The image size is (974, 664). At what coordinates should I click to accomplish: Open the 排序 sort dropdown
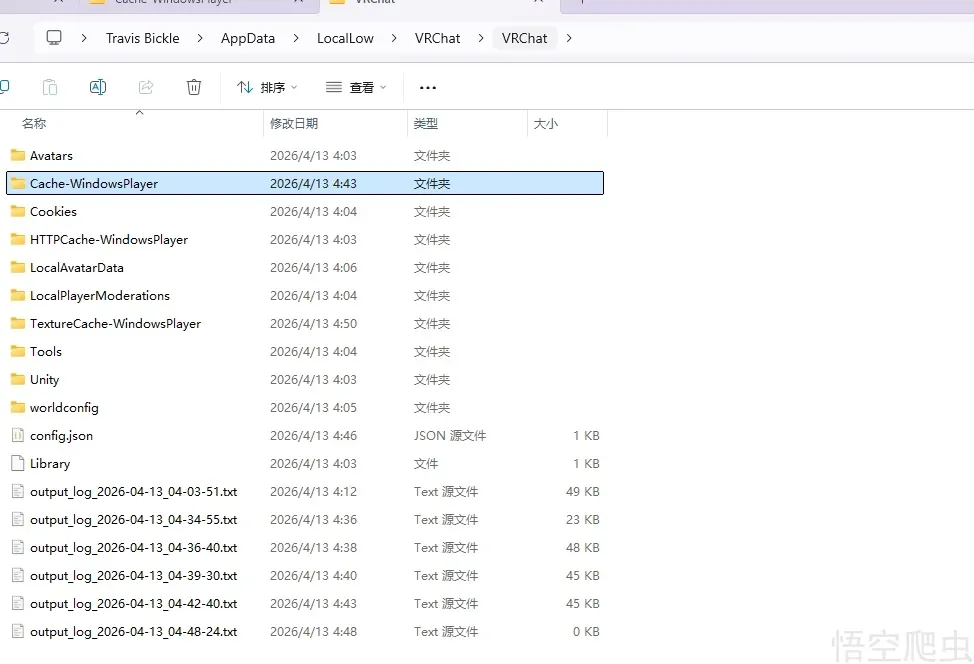point(267,87)
